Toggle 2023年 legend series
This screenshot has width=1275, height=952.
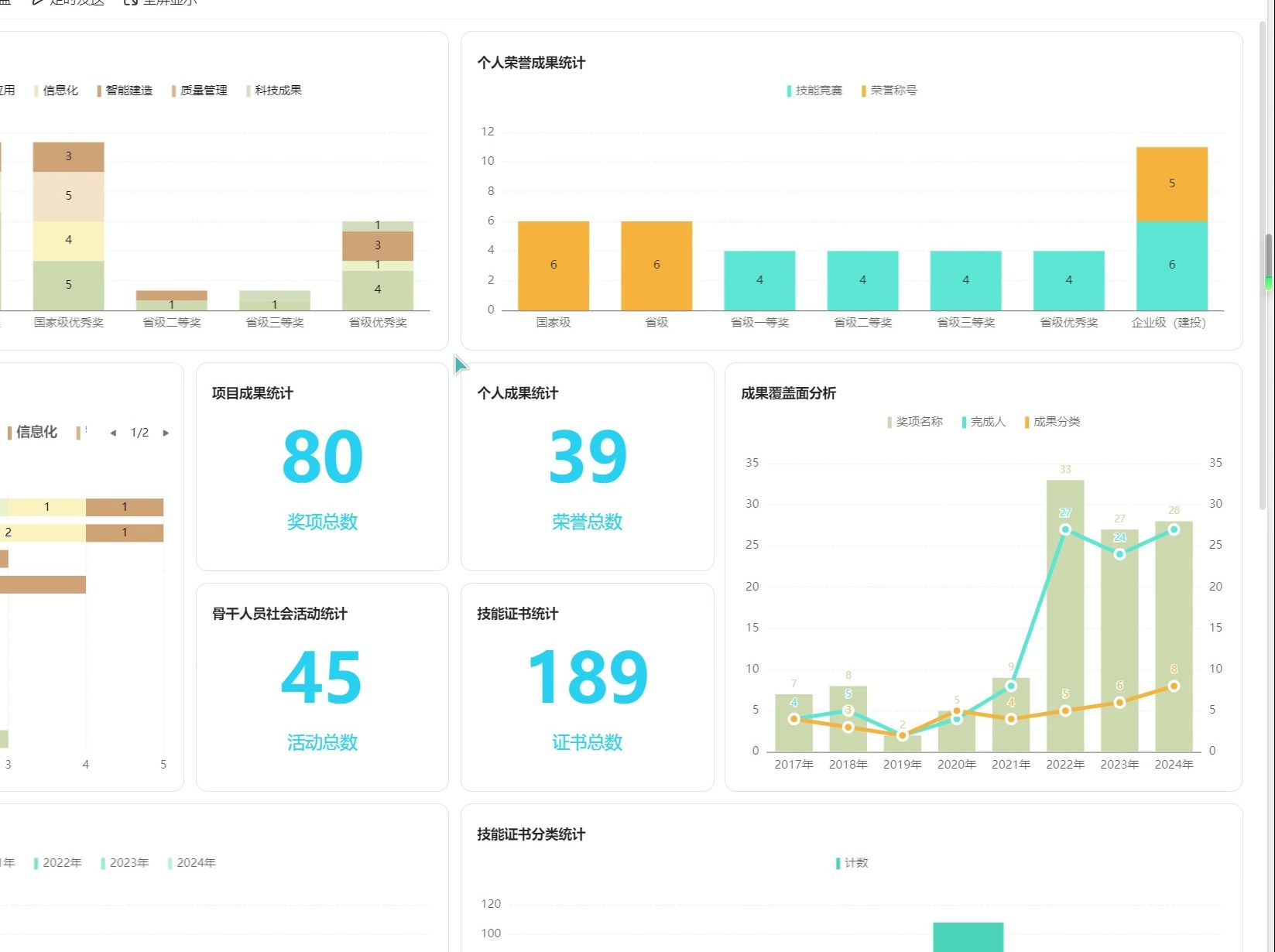click(x=125, y=863)
